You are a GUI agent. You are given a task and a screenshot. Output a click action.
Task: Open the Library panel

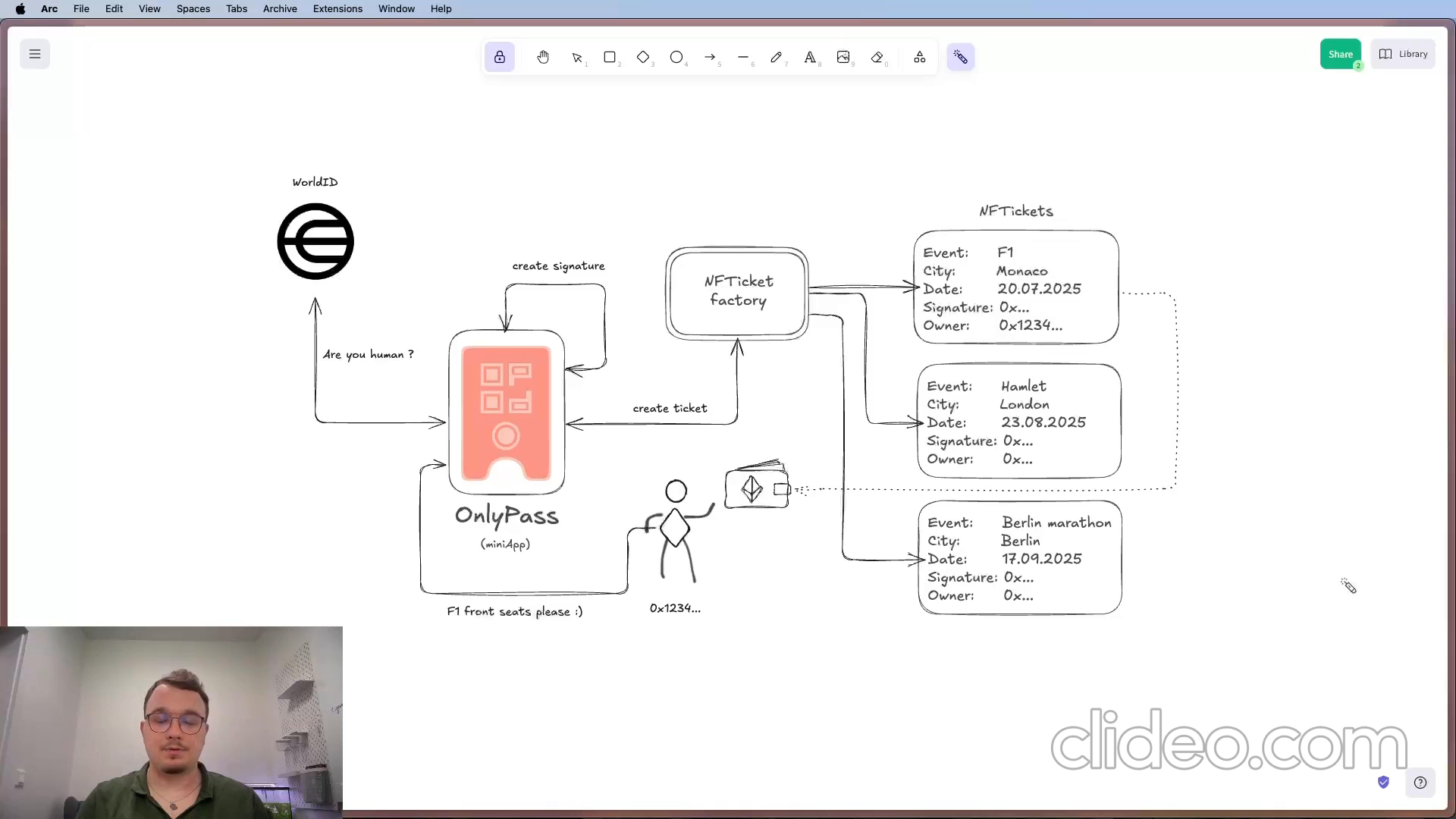(x=1403, y=54)
